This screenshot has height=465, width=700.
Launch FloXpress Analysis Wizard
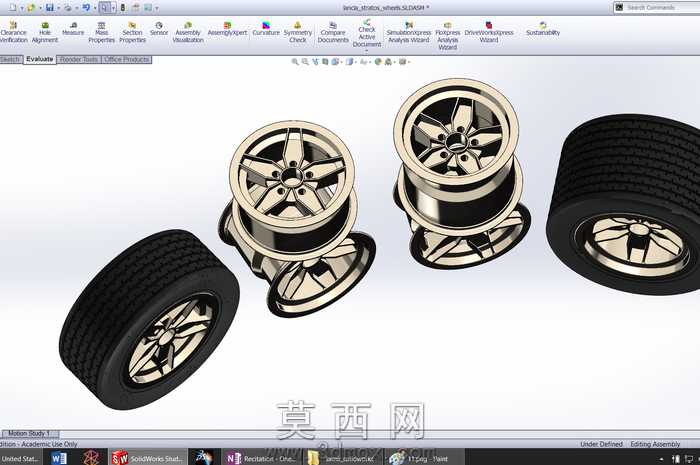448,36
